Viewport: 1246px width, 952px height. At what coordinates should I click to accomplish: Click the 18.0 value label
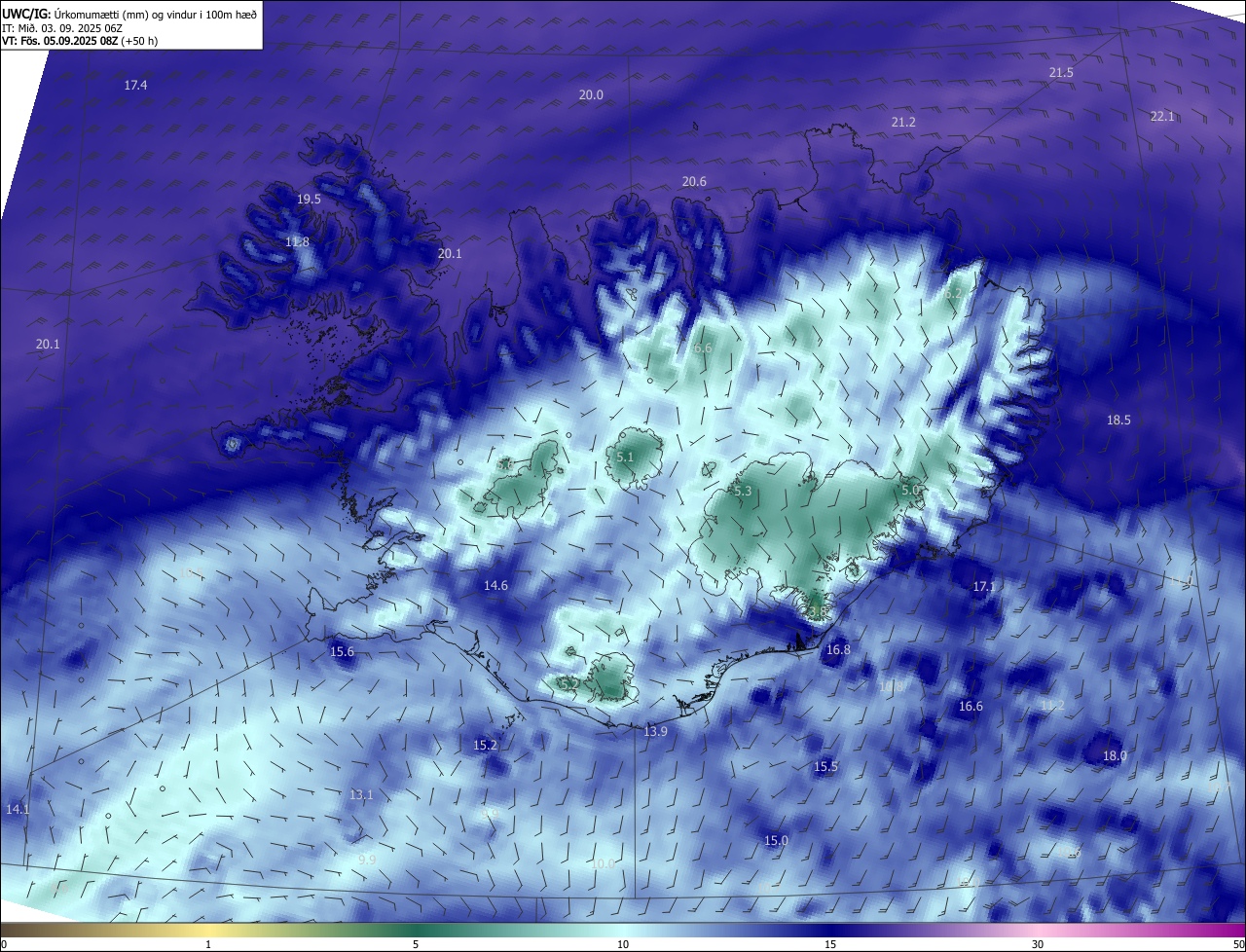(x=1115, y=756)
